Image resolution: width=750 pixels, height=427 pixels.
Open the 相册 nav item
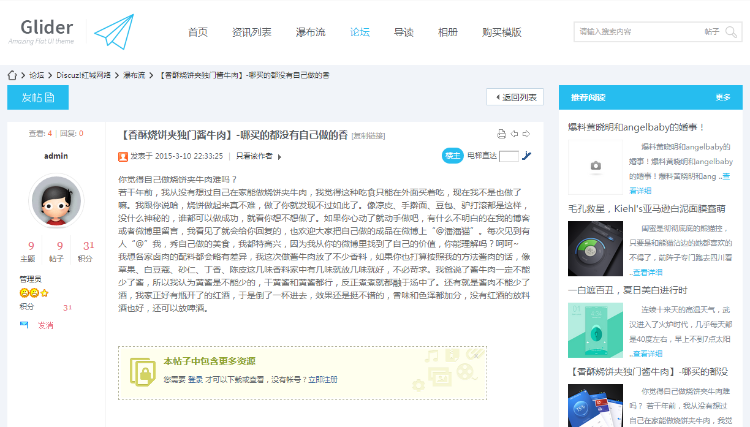coord(448,32)
